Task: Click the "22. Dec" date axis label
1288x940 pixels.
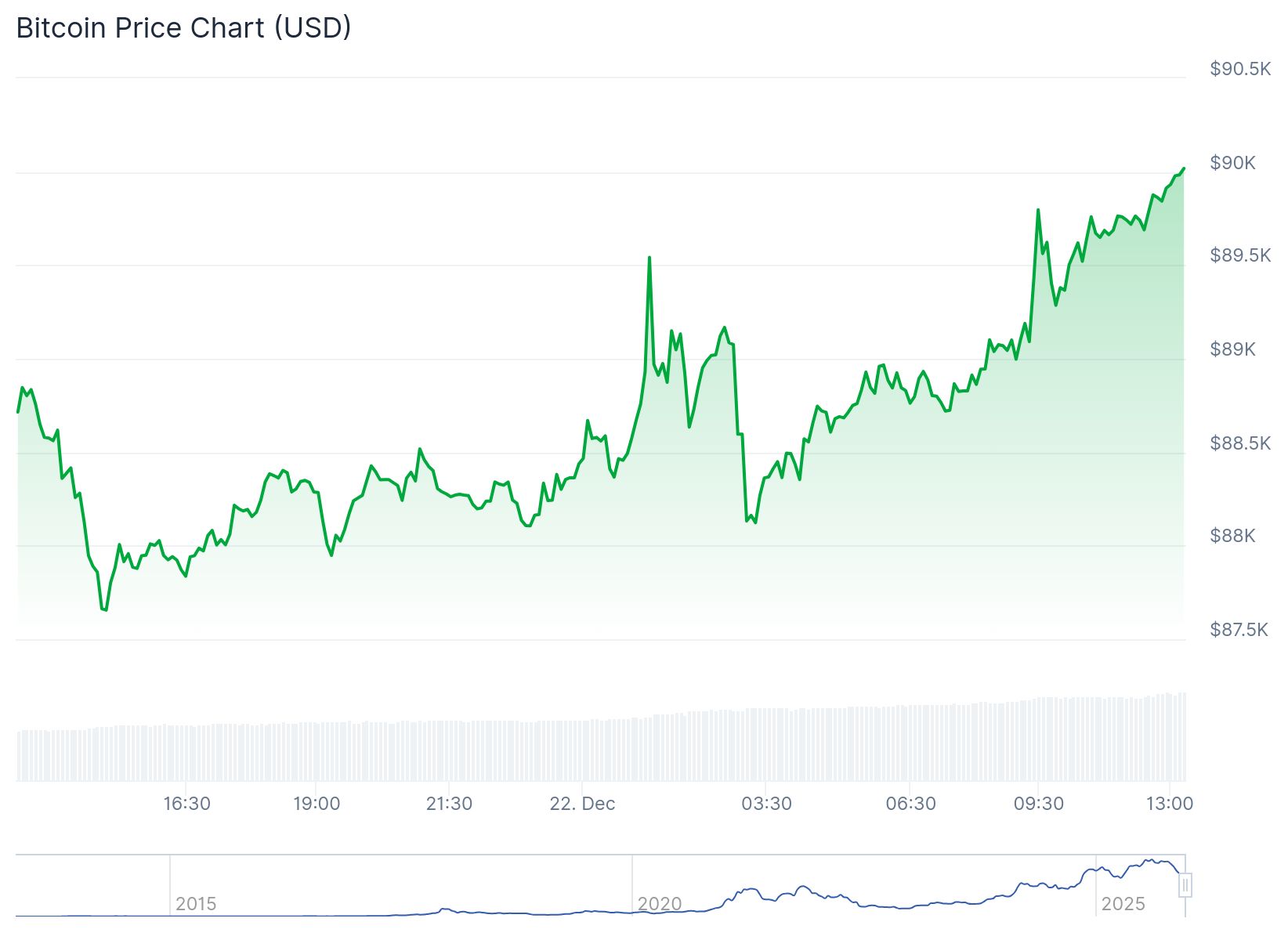Action: click(x=582, y=804)
